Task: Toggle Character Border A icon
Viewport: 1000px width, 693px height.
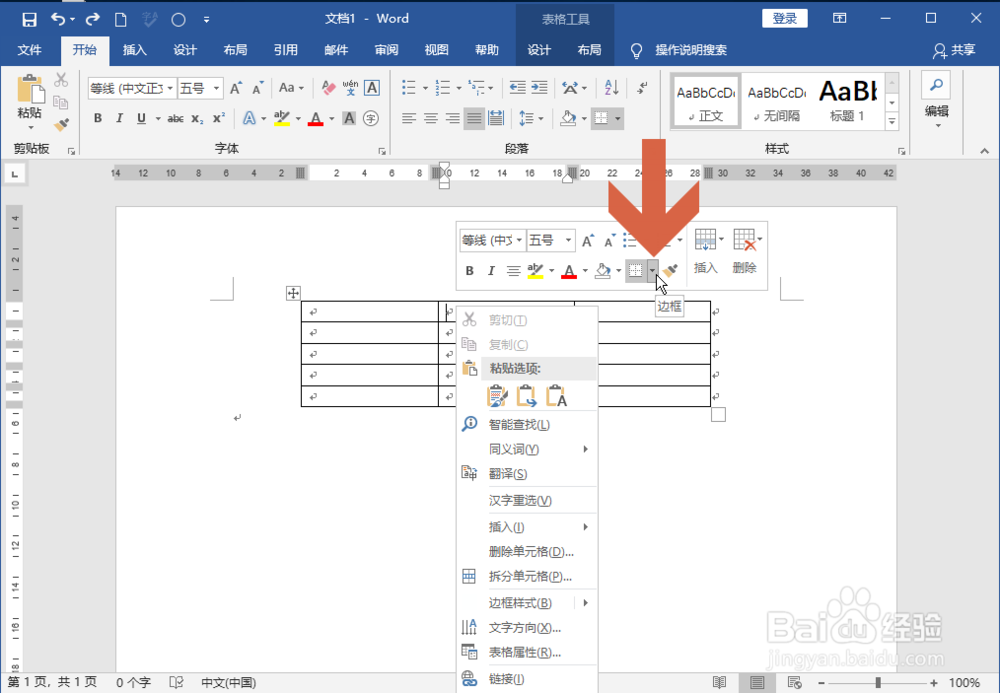Action: tap(372, 88)
